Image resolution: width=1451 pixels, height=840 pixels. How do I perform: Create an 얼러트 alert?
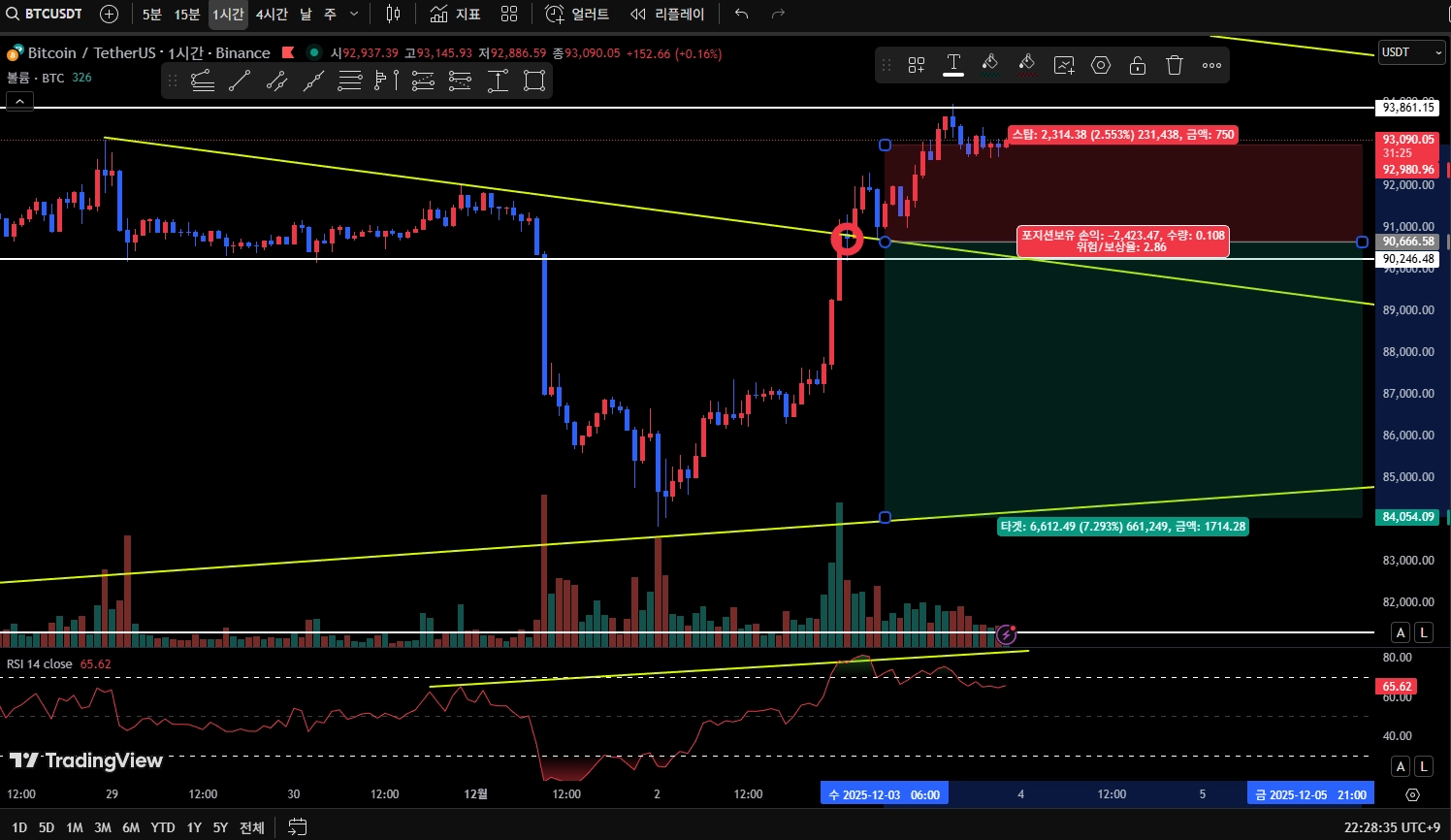point(578,14)
